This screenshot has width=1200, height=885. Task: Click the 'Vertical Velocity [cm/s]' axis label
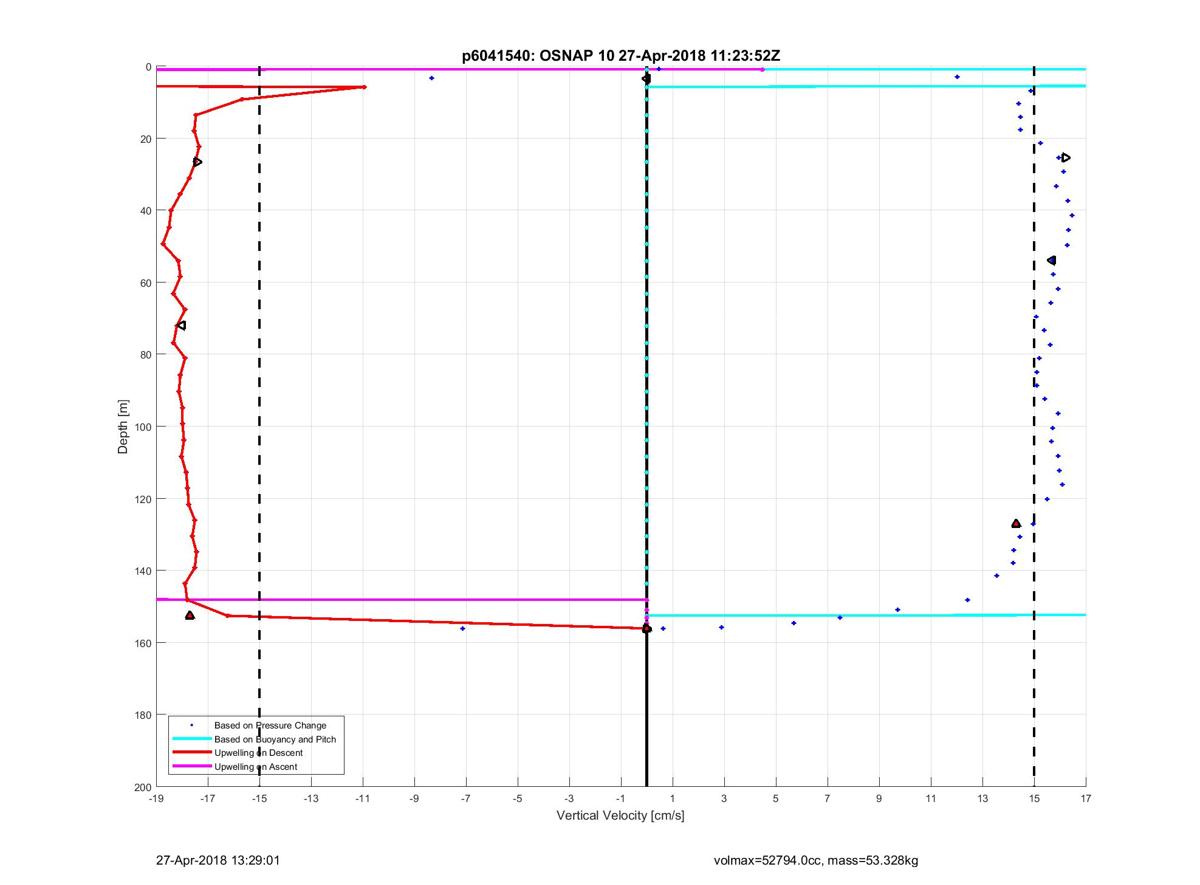(x=620, y=816)
